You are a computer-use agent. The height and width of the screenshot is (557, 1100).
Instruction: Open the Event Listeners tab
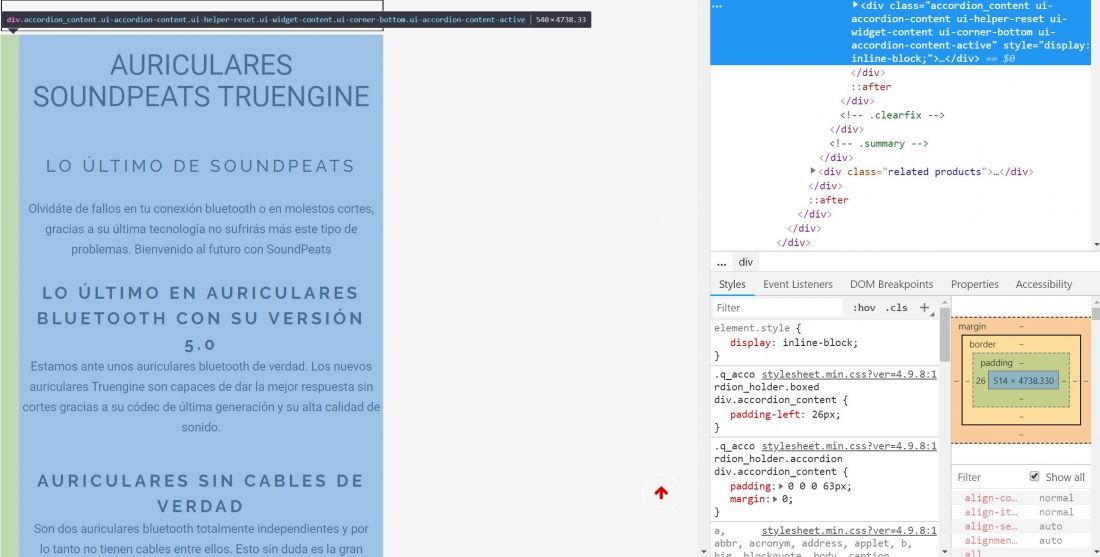tap(798, 284)
